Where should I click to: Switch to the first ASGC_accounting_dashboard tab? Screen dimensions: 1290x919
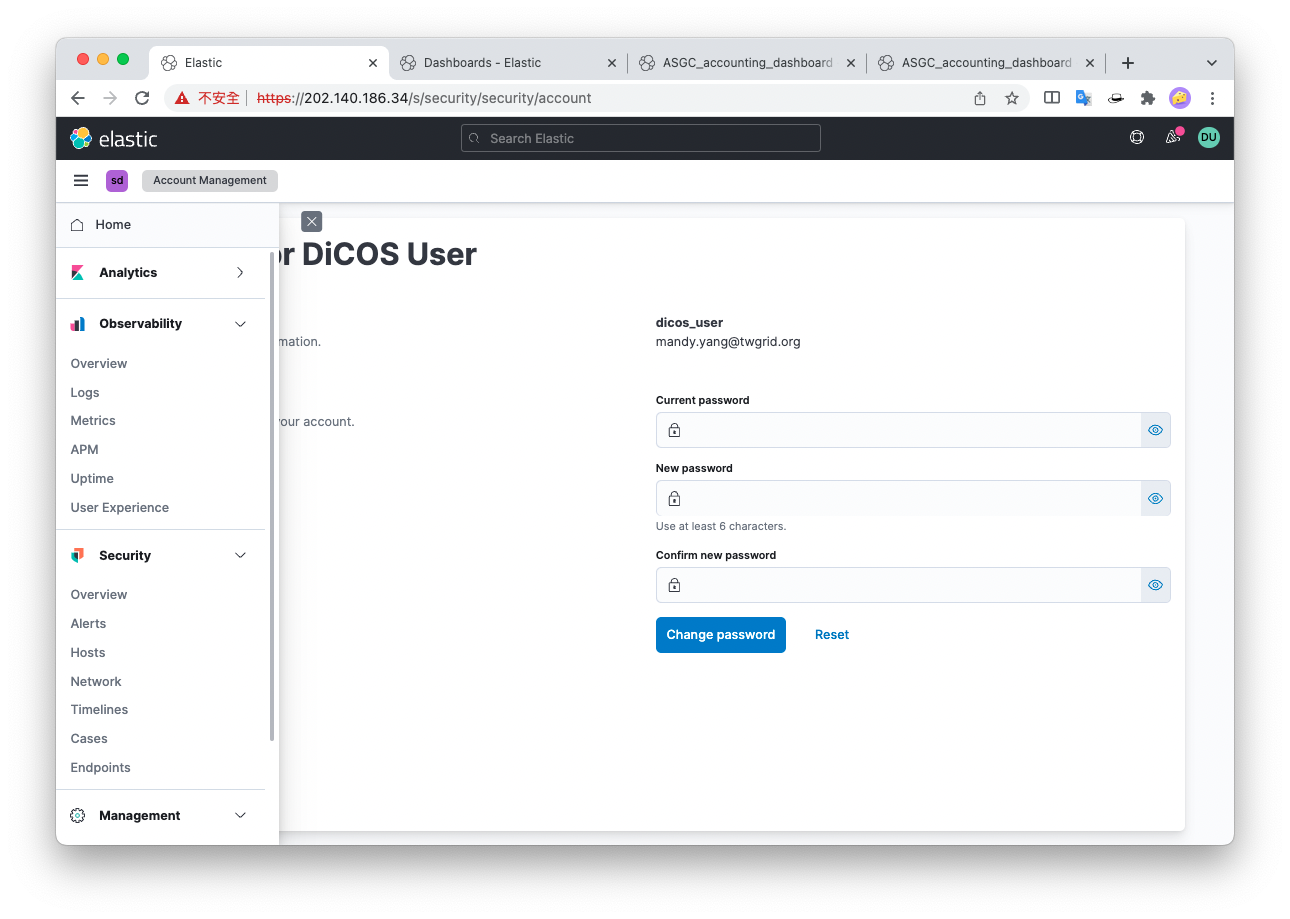(747, 62)
